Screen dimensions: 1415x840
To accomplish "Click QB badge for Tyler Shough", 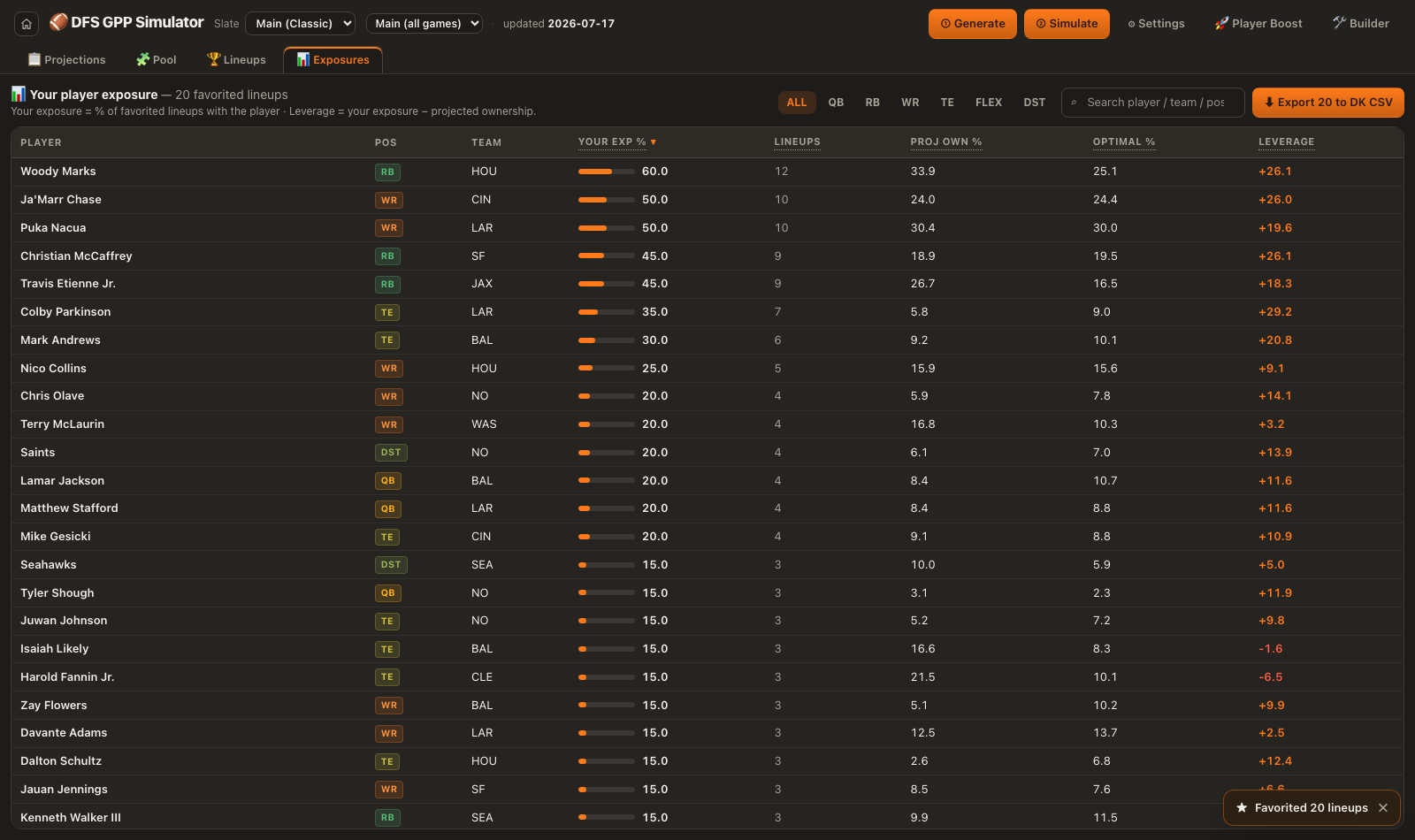I will (x=388, y=593).
